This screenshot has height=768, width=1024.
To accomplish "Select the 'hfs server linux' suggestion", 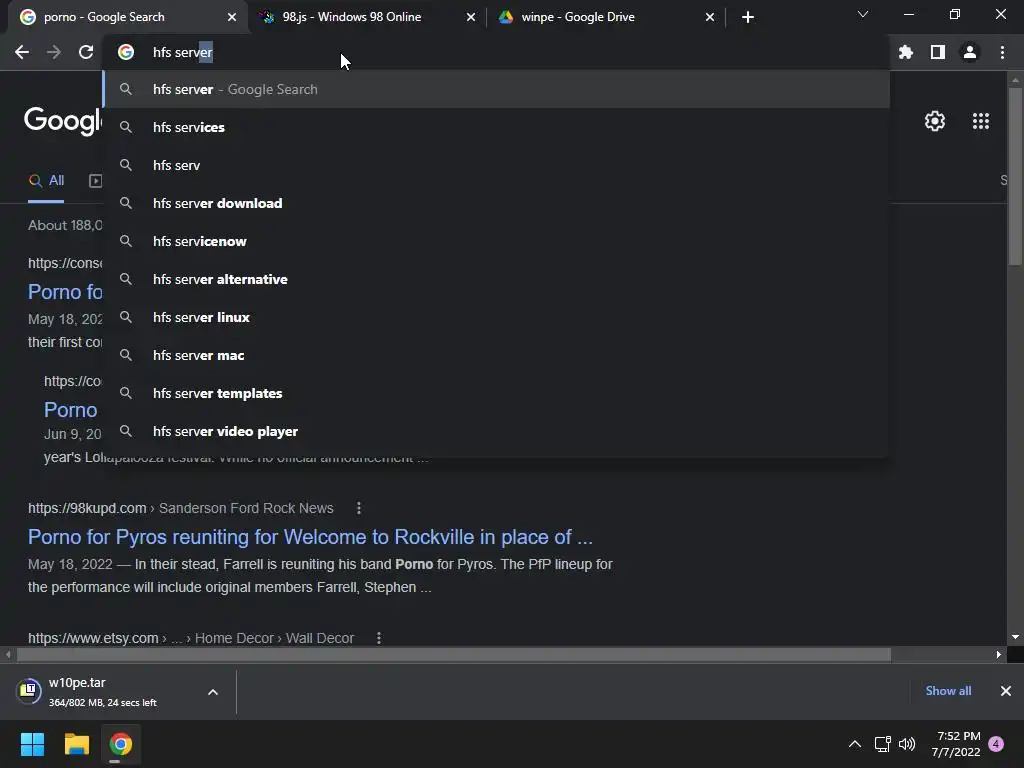I will click(x=496, y=317).
